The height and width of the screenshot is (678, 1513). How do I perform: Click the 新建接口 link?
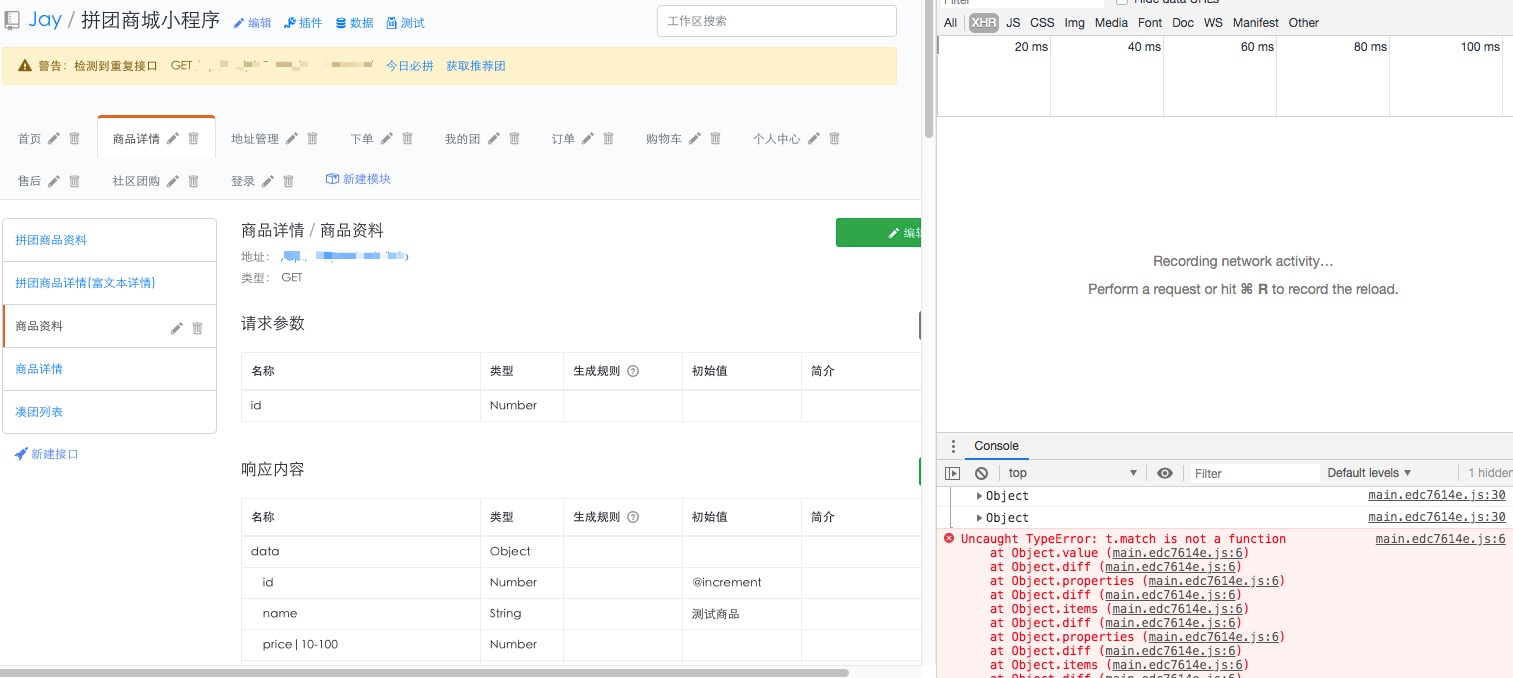pos(46,454)
